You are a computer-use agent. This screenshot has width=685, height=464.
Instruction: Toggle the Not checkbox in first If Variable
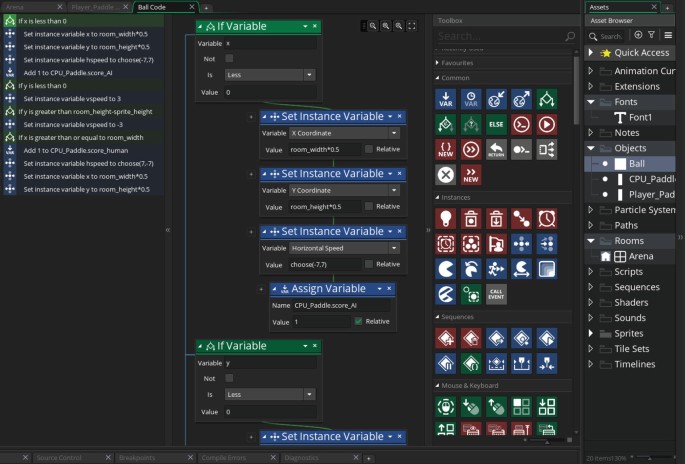pyautogui.click(x=229, y=59)
